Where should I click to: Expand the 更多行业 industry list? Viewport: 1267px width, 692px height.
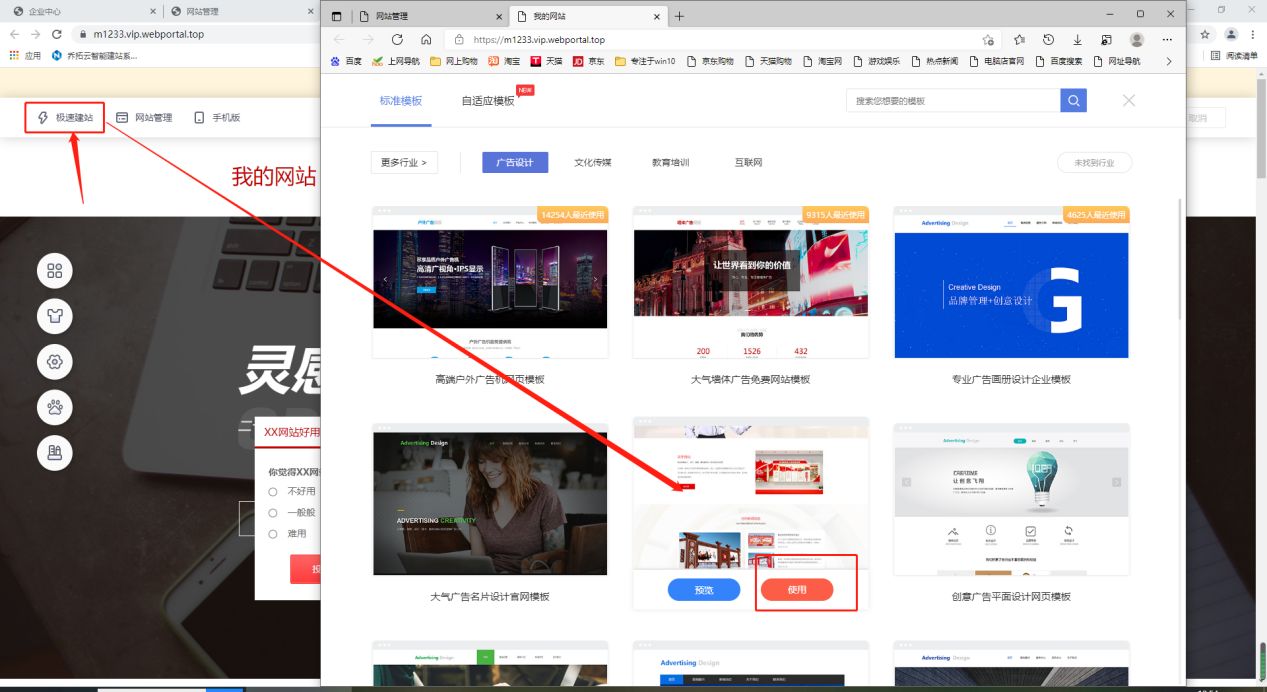(404, 162)
